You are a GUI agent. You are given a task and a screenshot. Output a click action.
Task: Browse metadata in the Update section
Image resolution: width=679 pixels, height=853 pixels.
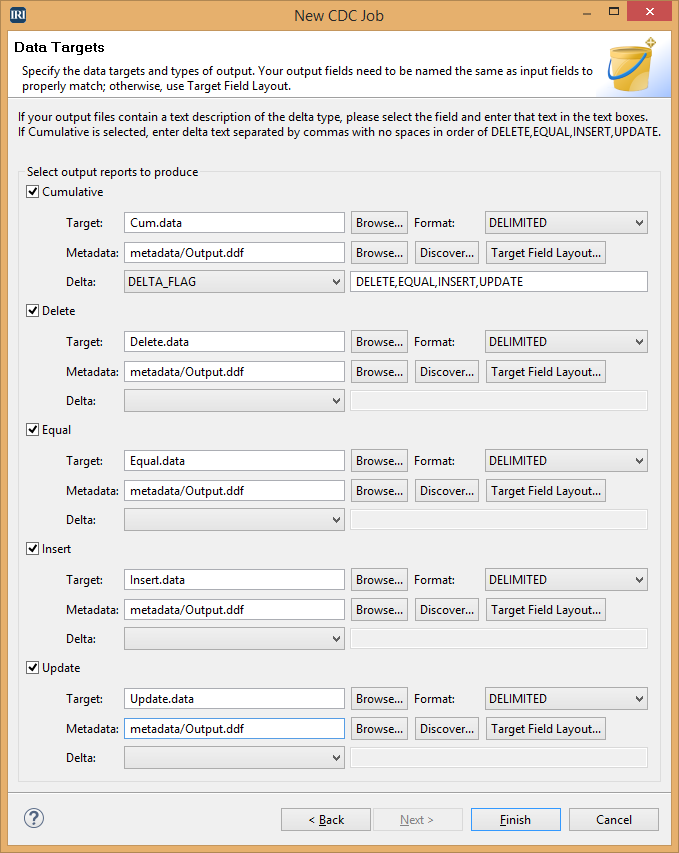tap(379, 729)
